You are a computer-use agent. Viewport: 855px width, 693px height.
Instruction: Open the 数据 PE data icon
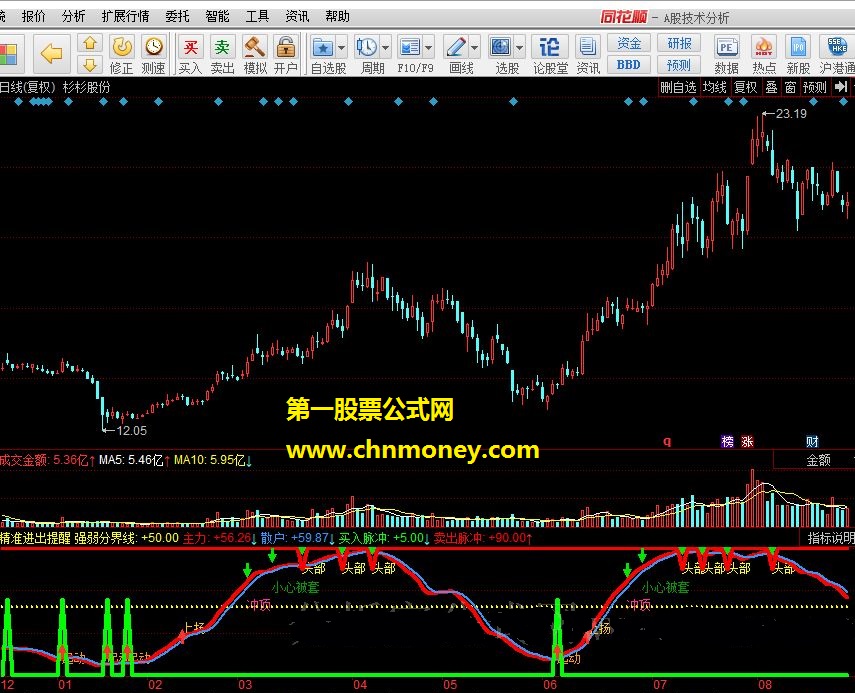click(x=726, y=47)
